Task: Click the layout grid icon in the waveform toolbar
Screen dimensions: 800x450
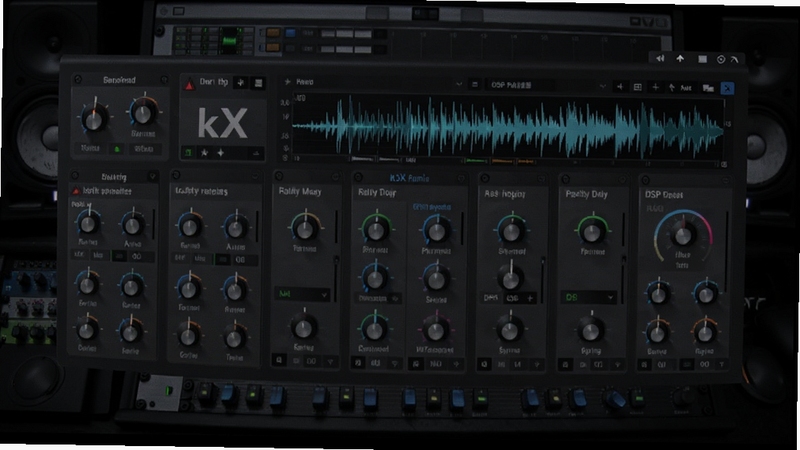Action: pyautogui.click(x=637, y=87)
